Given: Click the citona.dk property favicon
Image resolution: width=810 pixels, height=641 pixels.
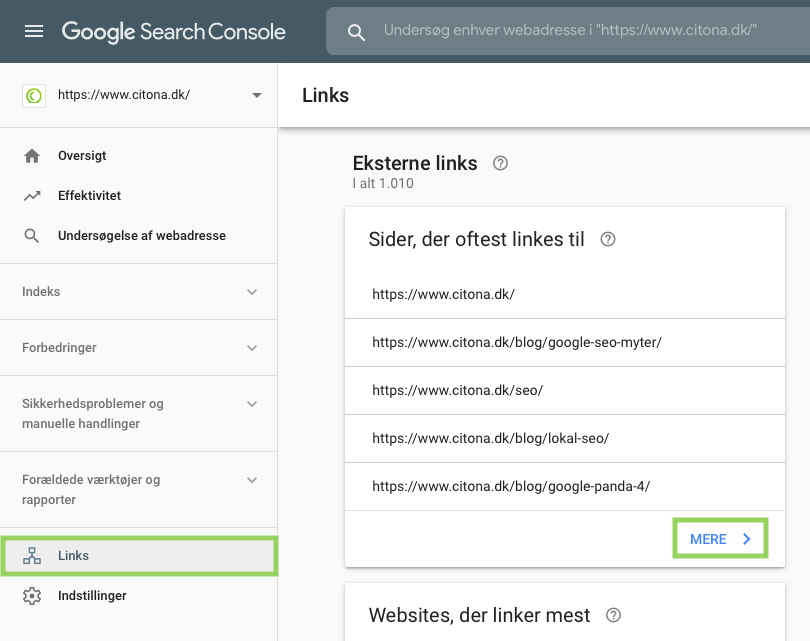Looking at the screenshot, I should 34,96.
